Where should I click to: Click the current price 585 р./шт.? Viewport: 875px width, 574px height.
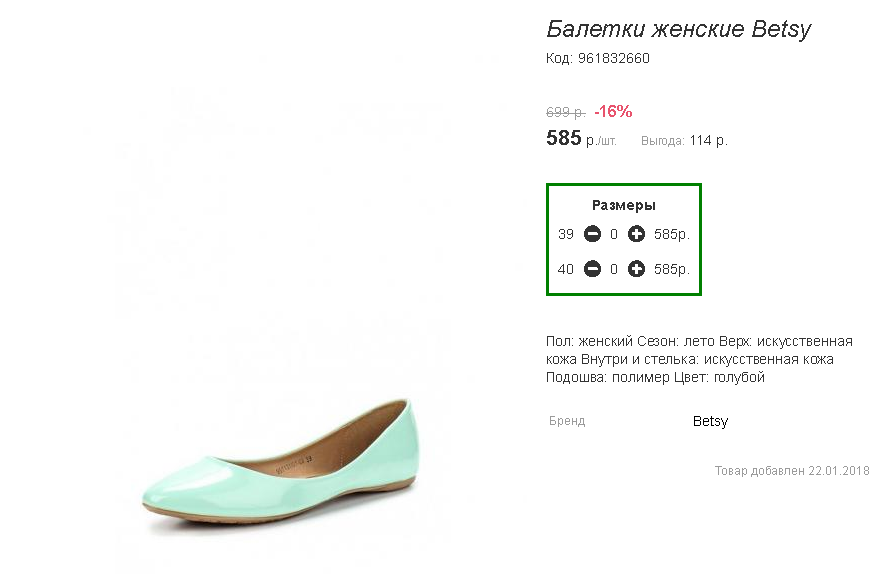click(581, 138)
